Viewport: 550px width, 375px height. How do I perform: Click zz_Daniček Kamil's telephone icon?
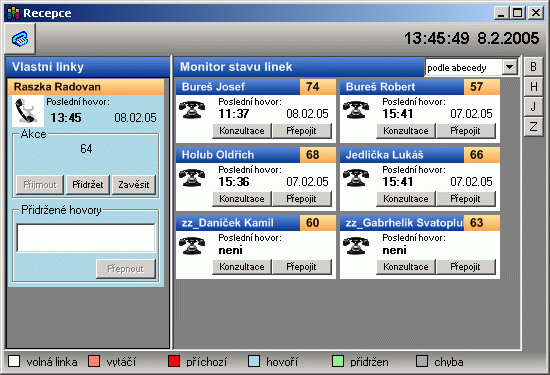192,246
